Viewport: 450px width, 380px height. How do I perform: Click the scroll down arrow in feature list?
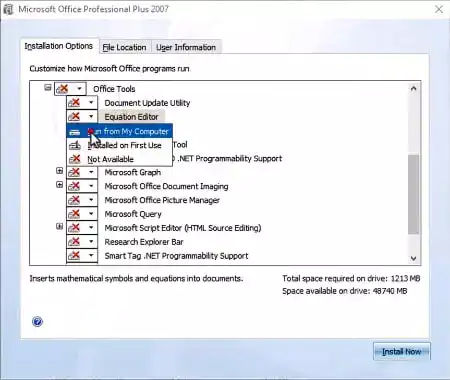tap(414, 258)
